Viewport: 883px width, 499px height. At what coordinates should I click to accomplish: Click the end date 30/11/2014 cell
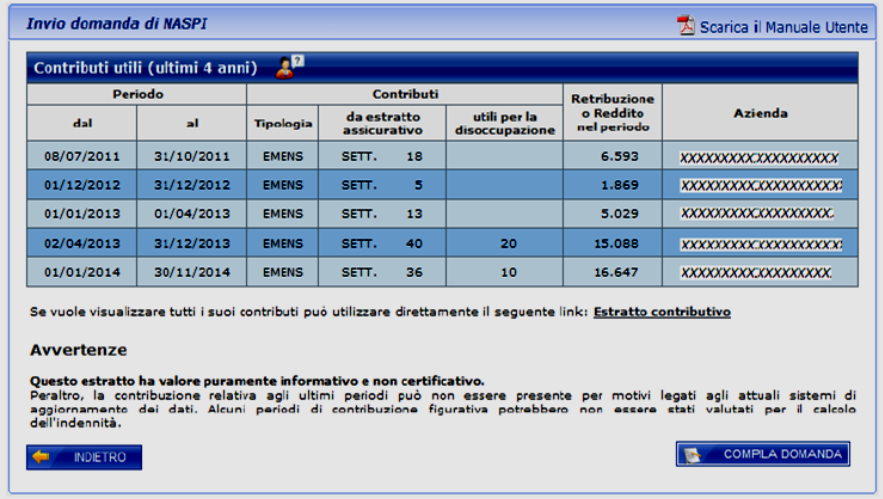pos(191,272)
